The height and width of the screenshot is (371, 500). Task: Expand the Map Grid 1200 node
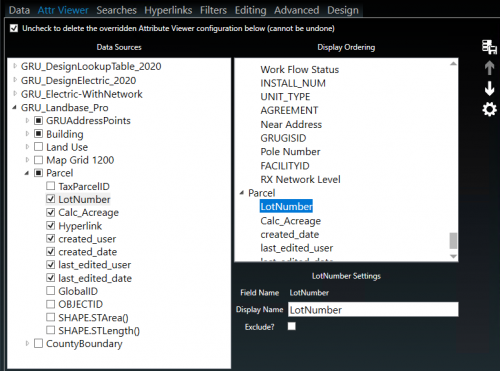coord(27,160)
